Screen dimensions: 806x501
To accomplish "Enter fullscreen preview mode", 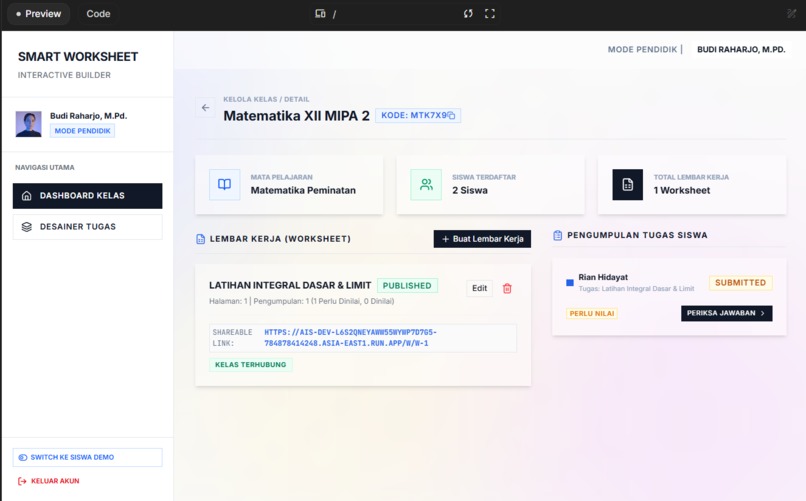I will pyautogui.click(x=490, y=14).
